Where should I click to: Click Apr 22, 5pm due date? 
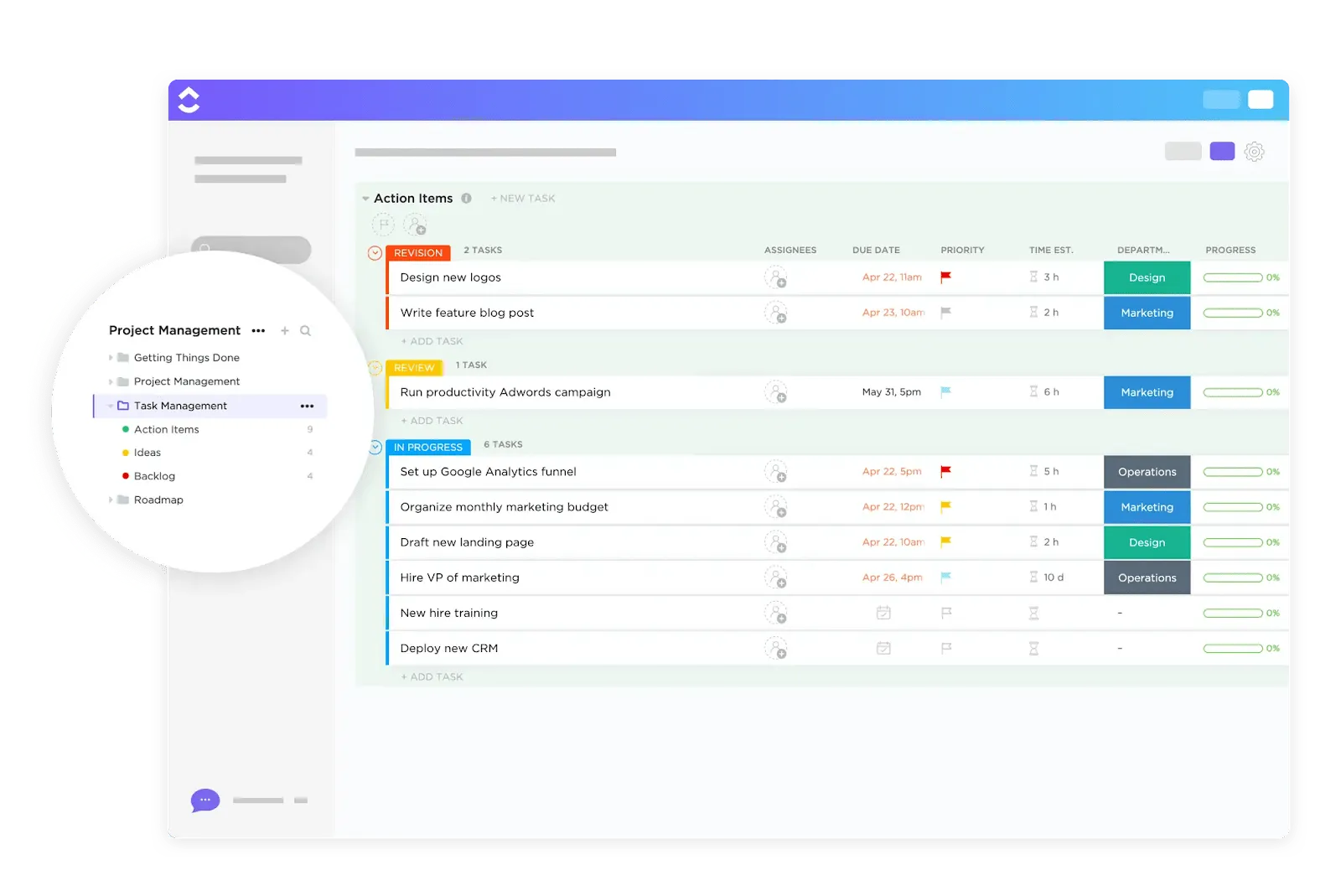coord(892,472)
